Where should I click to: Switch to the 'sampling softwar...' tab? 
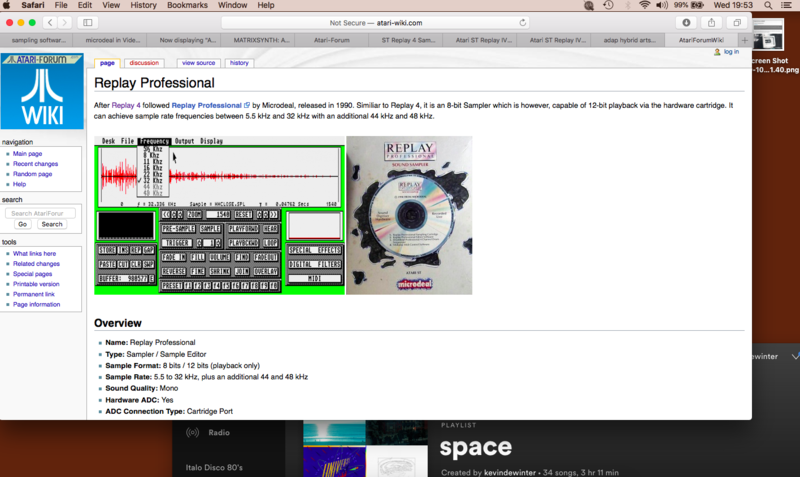coord(37,40)
